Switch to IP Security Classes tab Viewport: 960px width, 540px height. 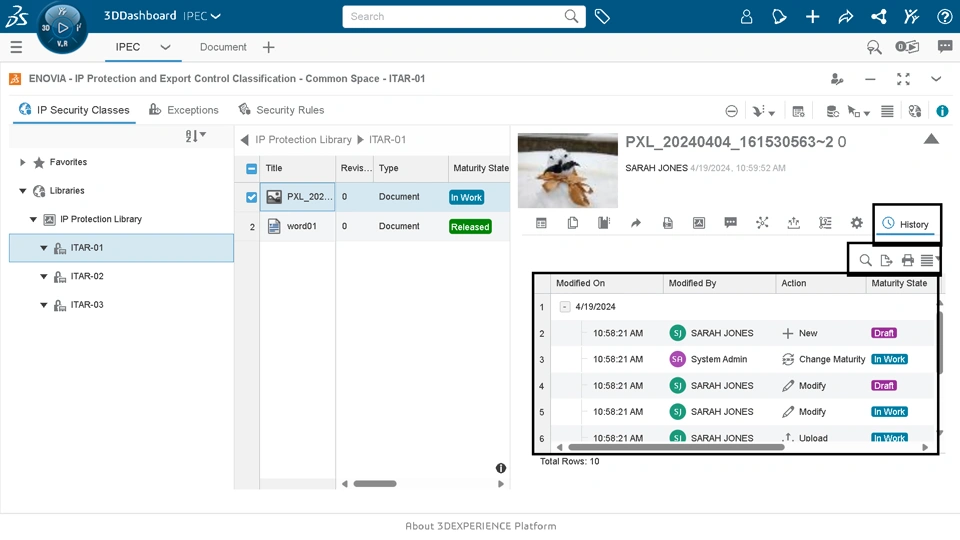pos(74,110)
